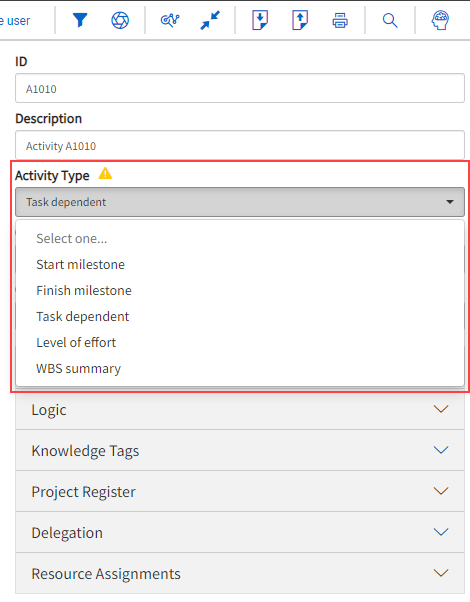Viewport: 470px width, 602px height.
Task: Open the path analysis graph icon
Action: (x=170, y=20)
